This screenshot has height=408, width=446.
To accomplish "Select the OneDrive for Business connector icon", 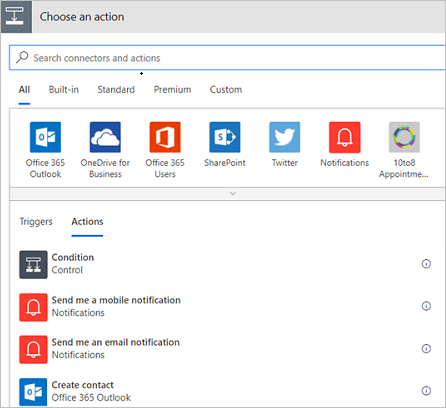I will pyautogui.click(x=105, y=137).
